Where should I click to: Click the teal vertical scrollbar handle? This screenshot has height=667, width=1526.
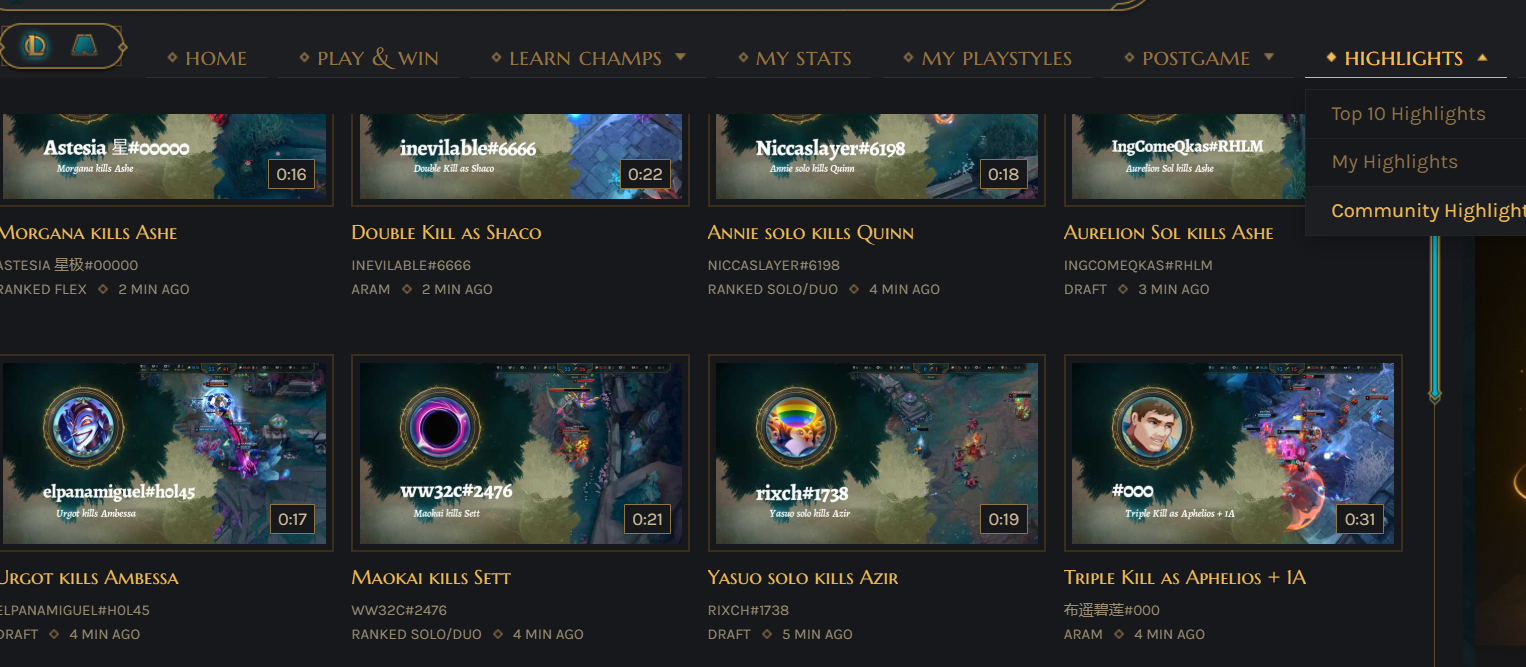coord(1435,315)
